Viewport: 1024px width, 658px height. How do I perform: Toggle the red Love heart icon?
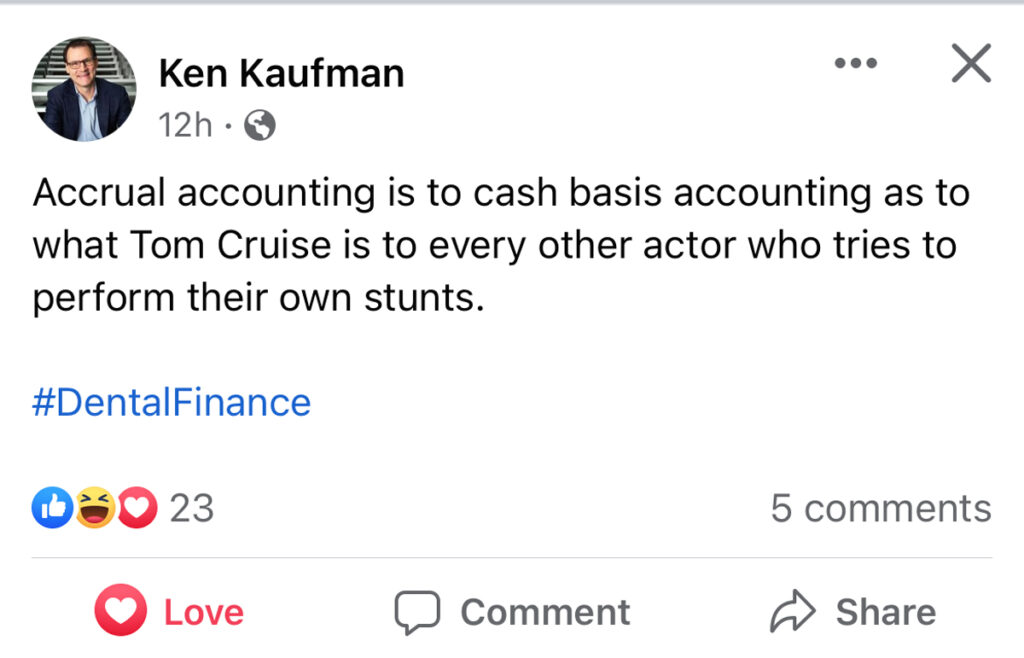click(121, 610)
